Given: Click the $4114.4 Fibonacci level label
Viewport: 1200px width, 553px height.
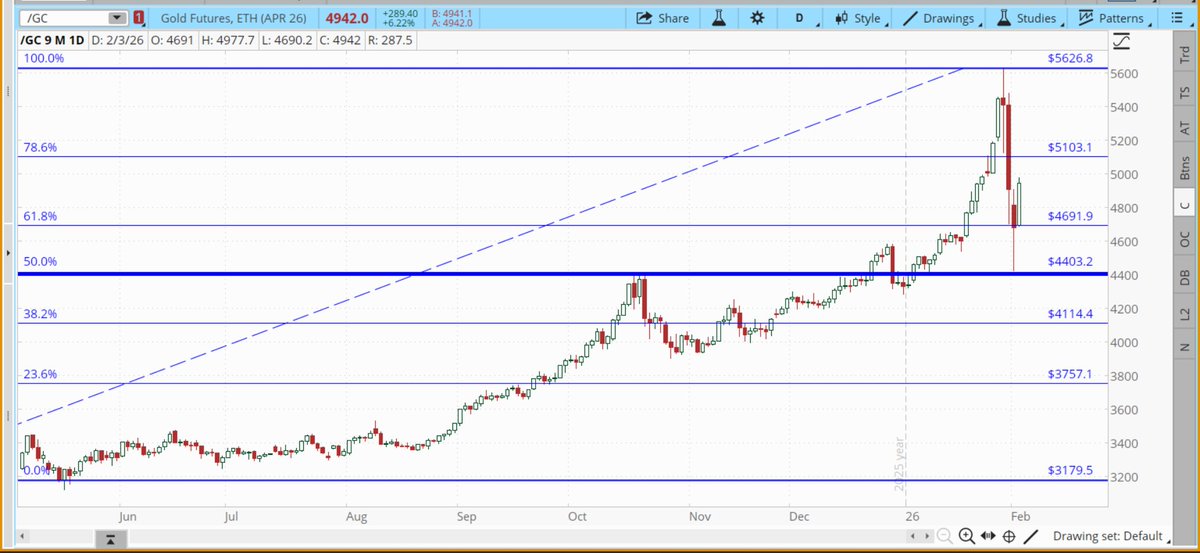Looking at the screenshot, I should 1069,313.
